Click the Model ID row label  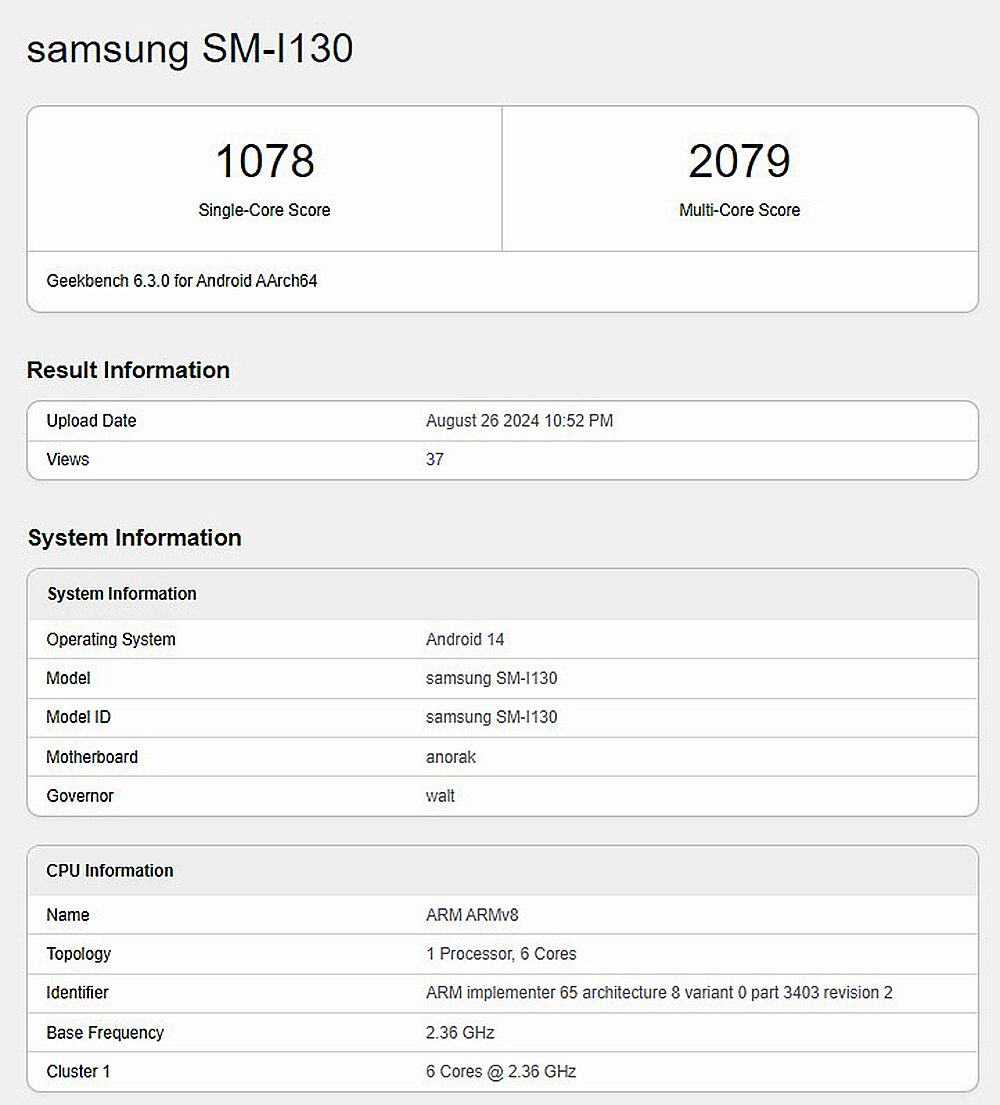pos(78,717)
